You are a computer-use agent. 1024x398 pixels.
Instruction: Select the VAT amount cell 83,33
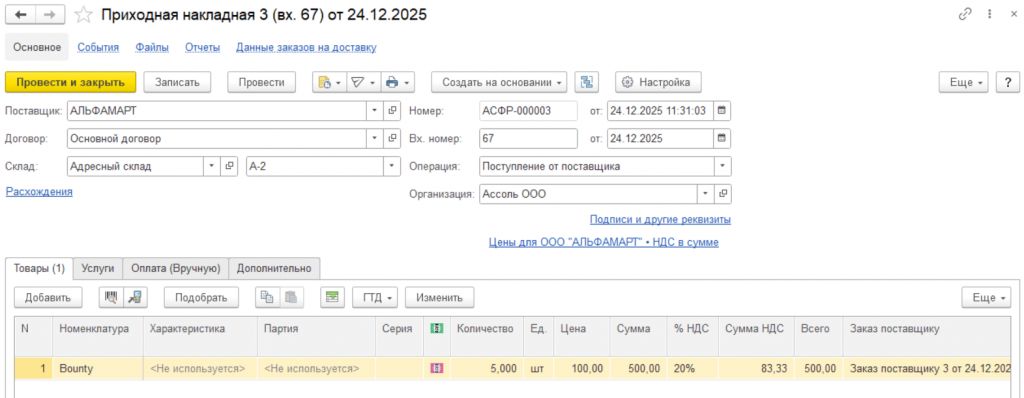(x=756, y=369)
